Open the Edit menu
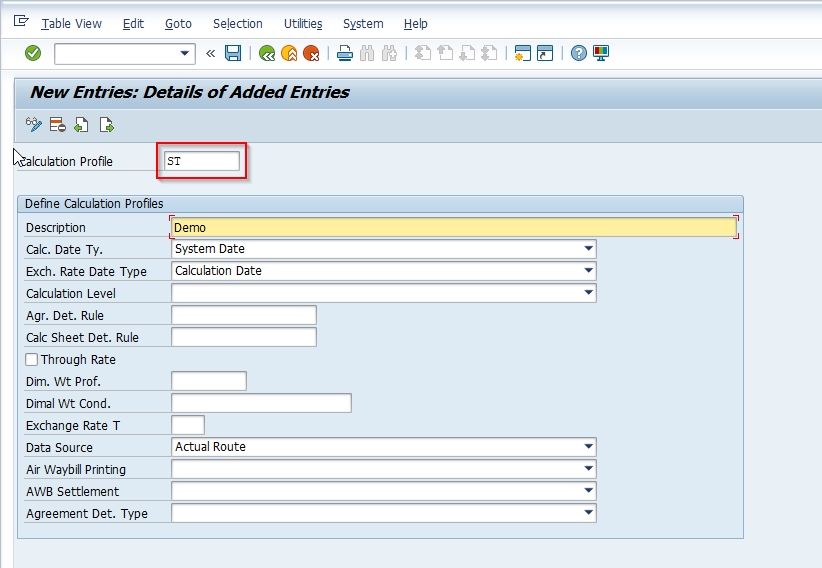Image resolution: width=822 pixels, height=568 pixels. [133, 24]
